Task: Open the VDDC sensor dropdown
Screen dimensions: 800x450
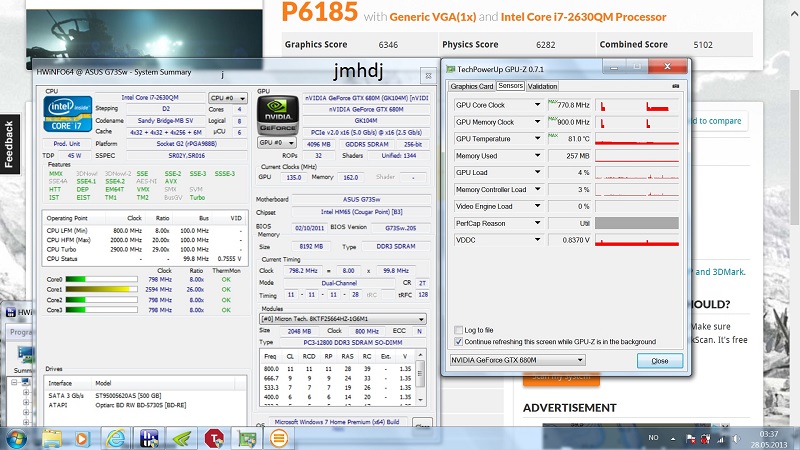Action: pos(537,240)
